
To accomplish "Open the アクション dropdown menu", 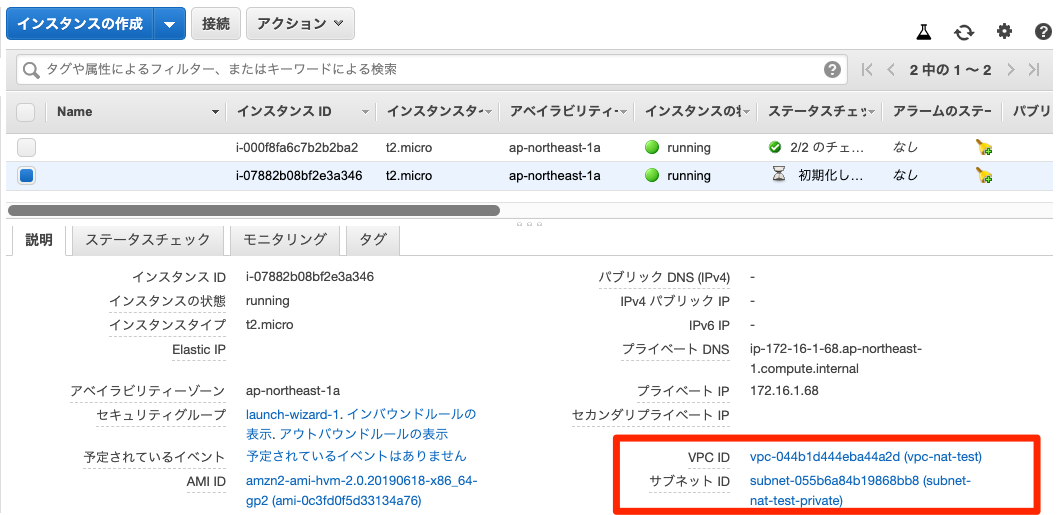I will tap(300, 24).
